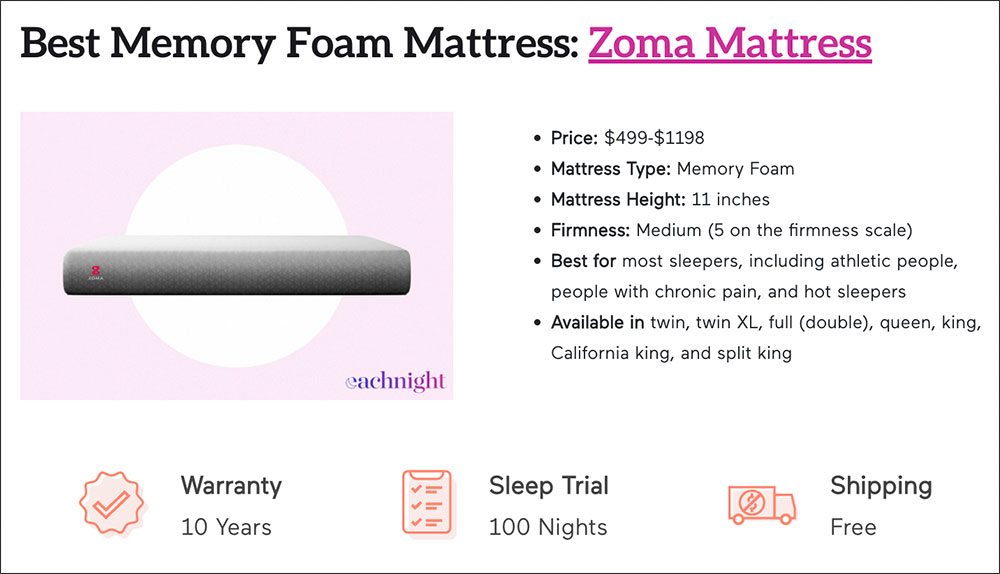
Task: Click the Price $499-$1198 bullet item
Action: coord(628,138)
